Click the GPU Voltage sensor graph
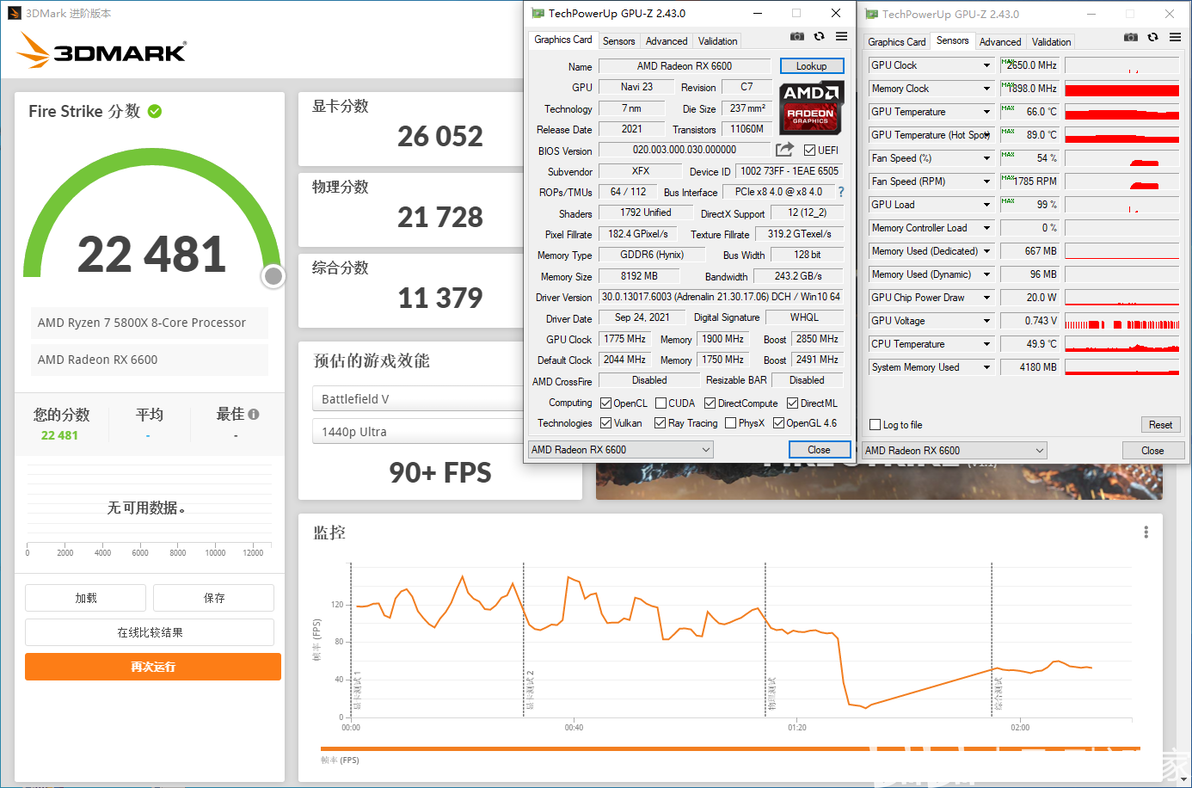Viewport: 1192px width, 788px height. [1121, 321]
